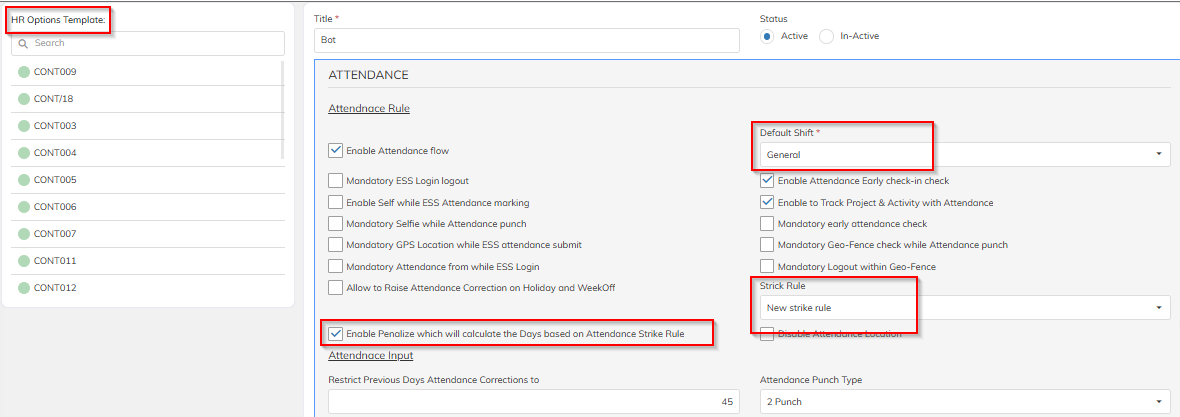This screenshot has height=417, width=1180.
Task: Select the Active status radio button
Action: [x=767, y=36]
